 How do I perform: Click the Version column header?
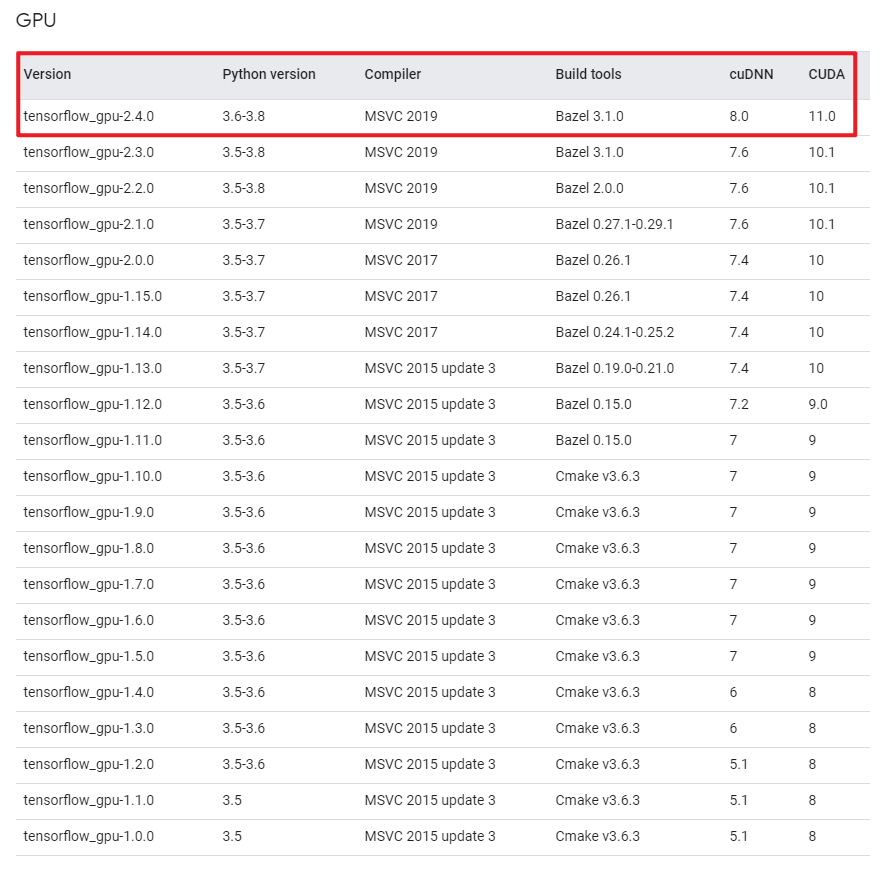pos(47,74)
